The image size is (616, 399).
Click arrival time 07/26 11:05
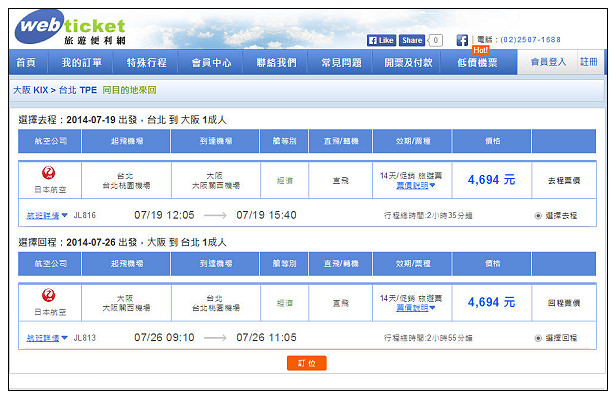coord(266,338)
